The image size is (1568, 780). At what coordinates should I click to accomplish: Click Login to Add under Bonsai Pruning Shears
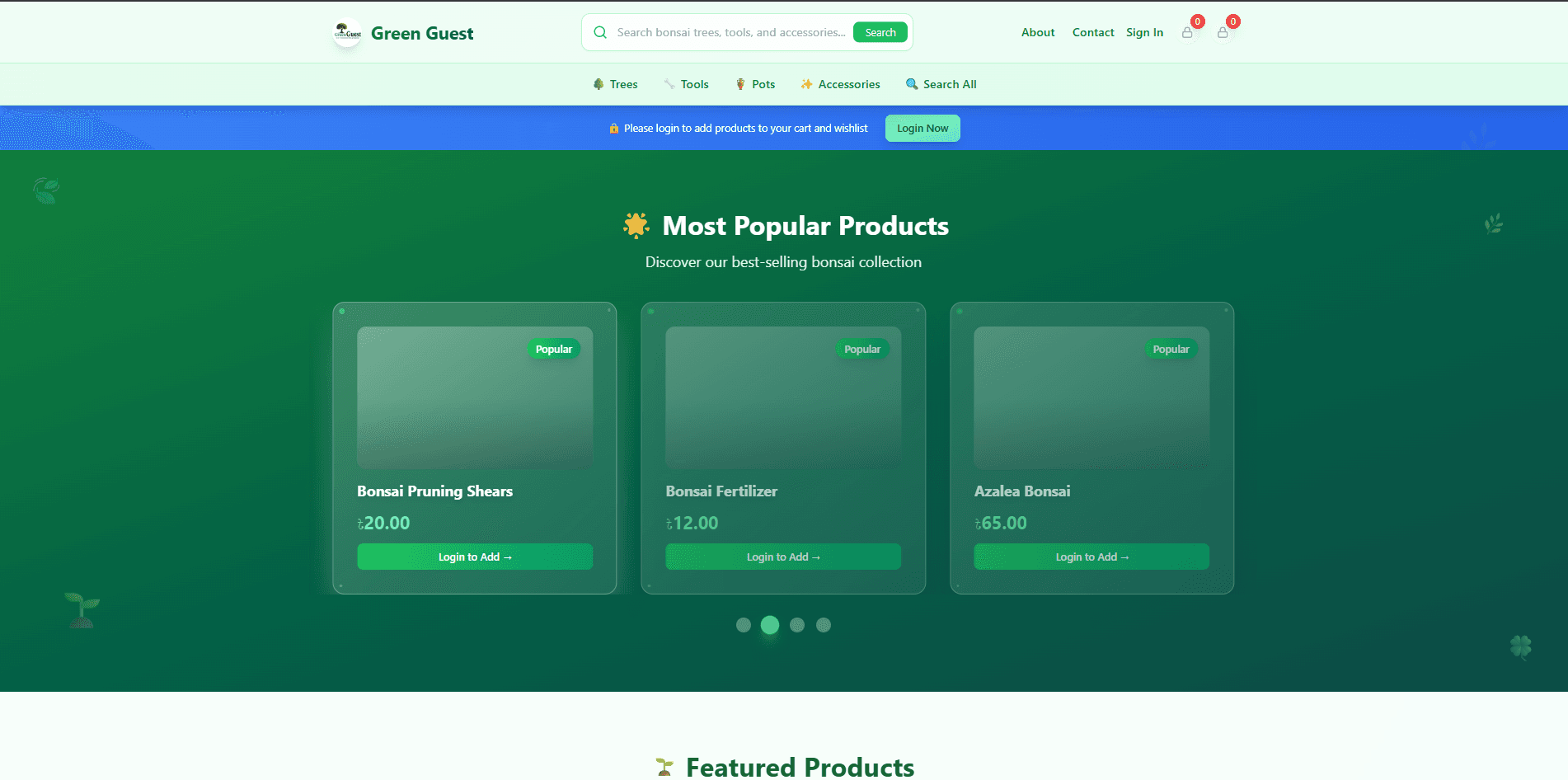[x=474, y=557]
